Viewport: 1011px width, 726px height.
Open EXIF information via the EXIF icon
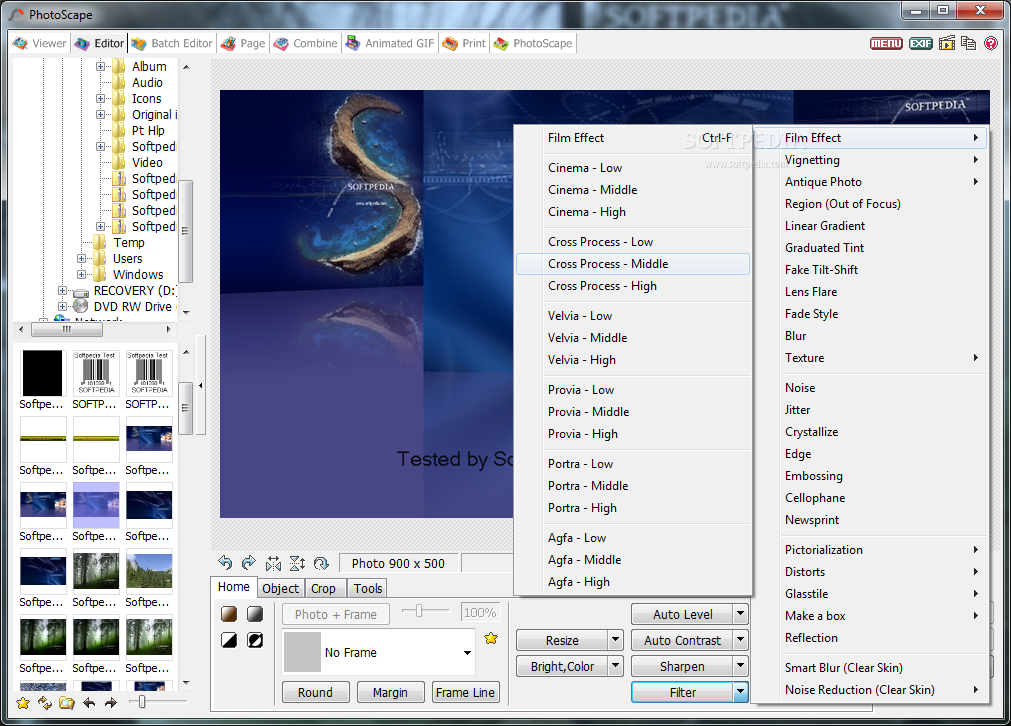pyautogui.click(x=921, y=43)
